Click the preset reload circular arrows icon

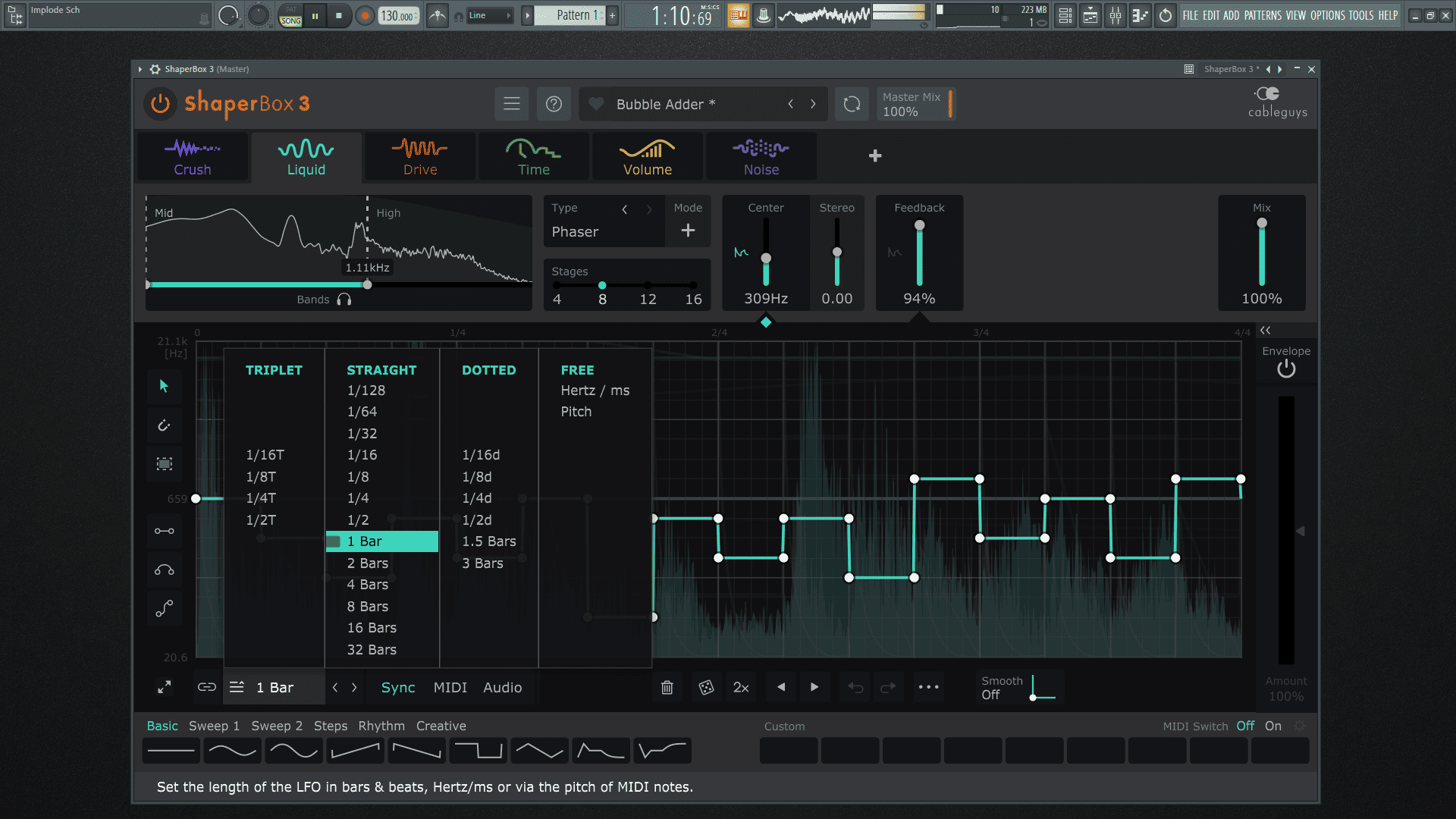pos(852,104)
